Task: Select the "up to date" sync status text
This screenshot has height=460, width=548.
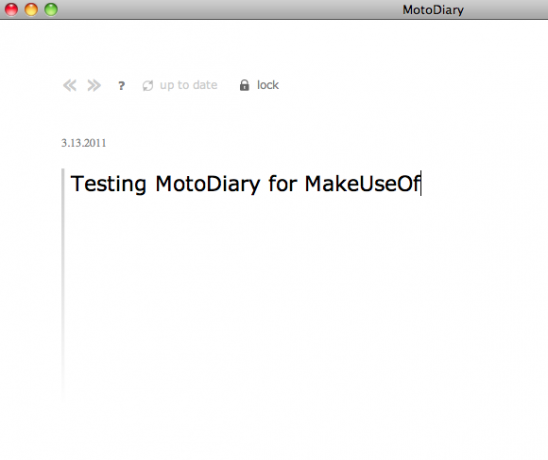Action: tap(188, 85)
